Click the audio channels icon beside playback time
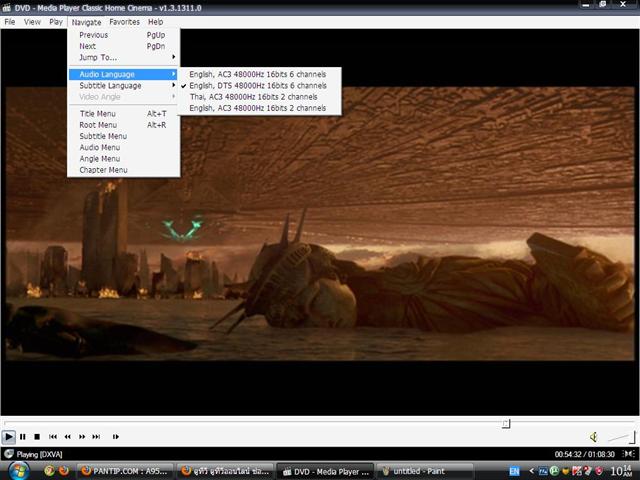The height and width of the screenshot is (480, 640). (629, 454)
